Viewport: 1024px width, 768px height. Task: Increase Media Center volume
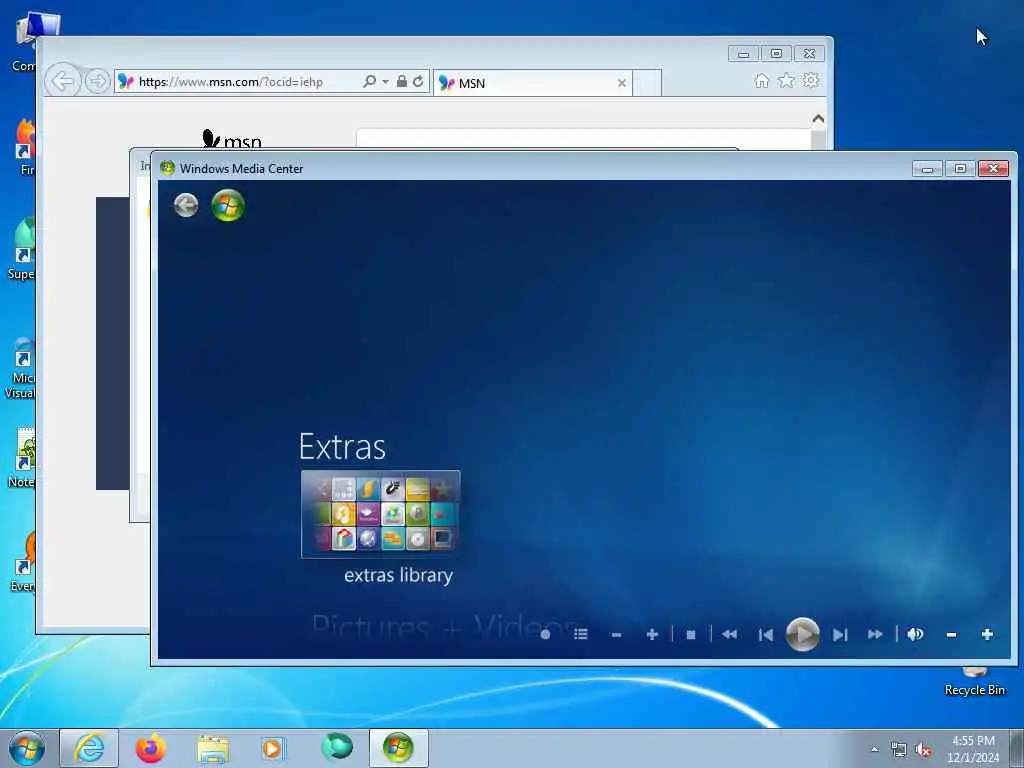(987, 634)
